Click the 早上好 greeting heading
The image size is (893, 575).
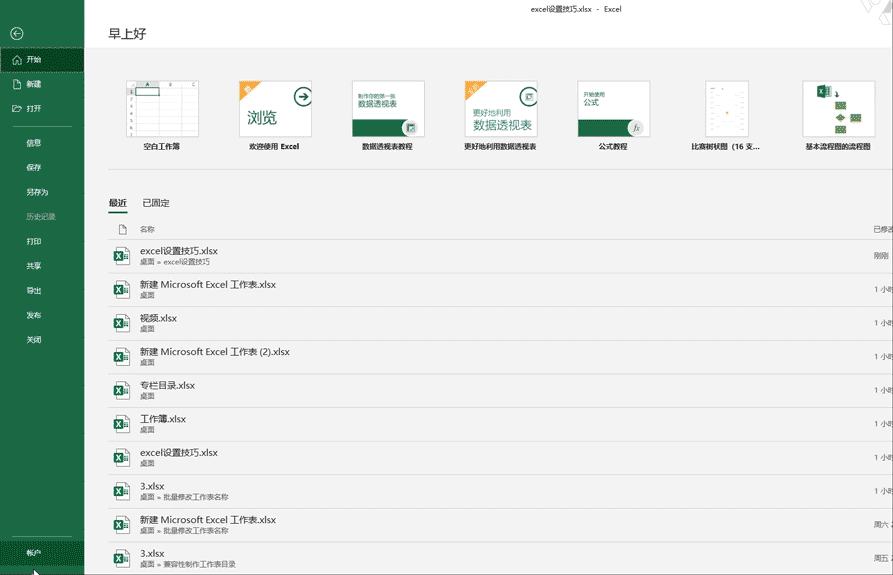click(127, 34)
